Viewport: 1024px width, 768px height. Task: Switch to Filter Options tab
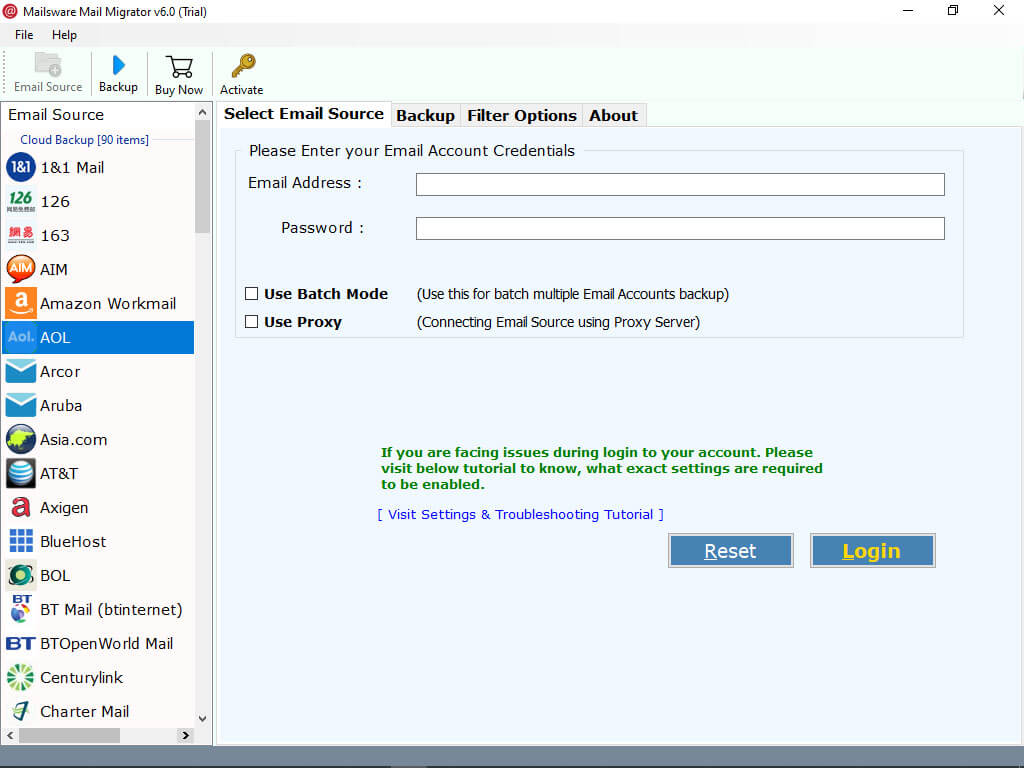coord(521,115)
